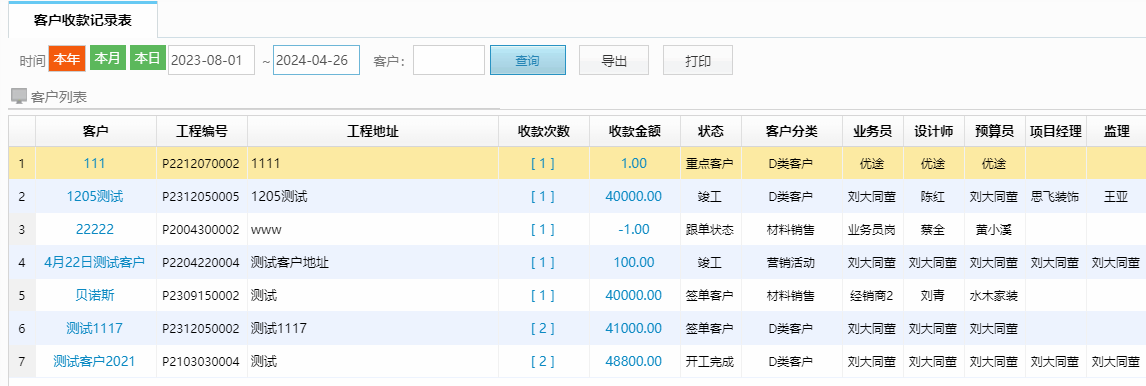Switch to the 客户收款记录表 tab
1146x386 pixels.
point(83,20)
